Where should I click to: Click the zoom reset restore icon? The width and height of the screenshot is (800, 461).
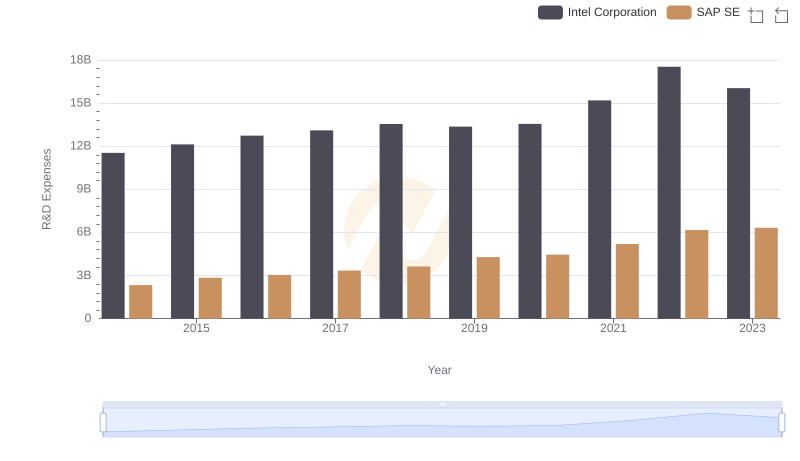781,15
